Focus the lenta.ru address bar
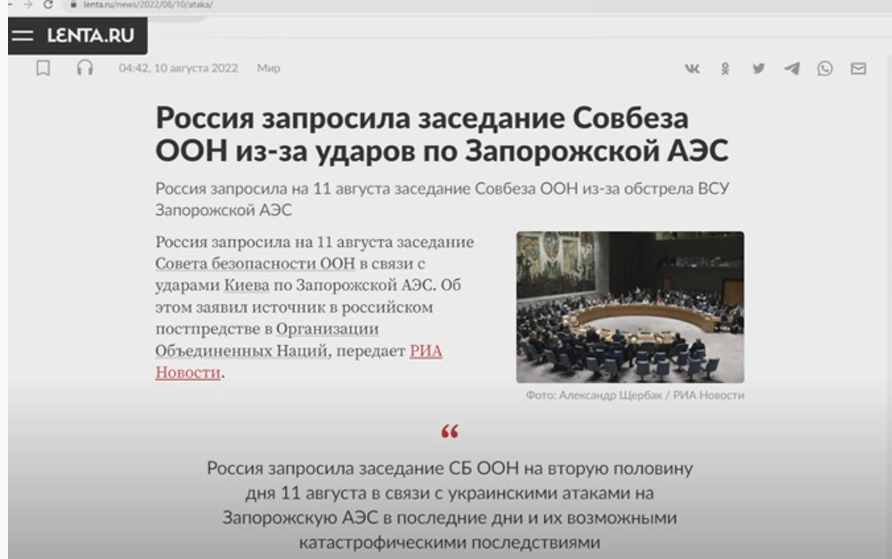 [x=150, y=6]
